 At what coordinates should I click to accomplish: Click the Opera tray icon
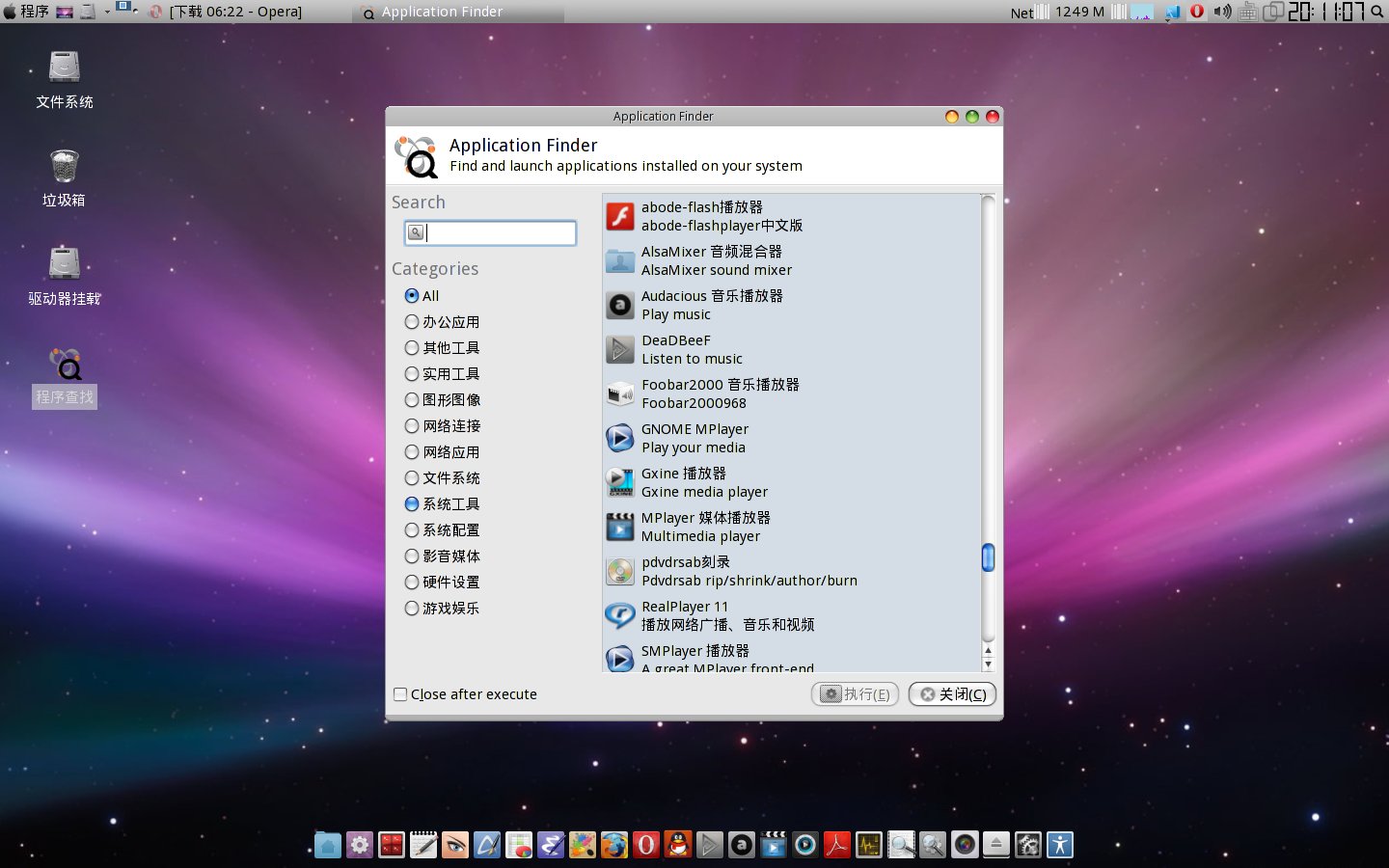point(1197,12)
